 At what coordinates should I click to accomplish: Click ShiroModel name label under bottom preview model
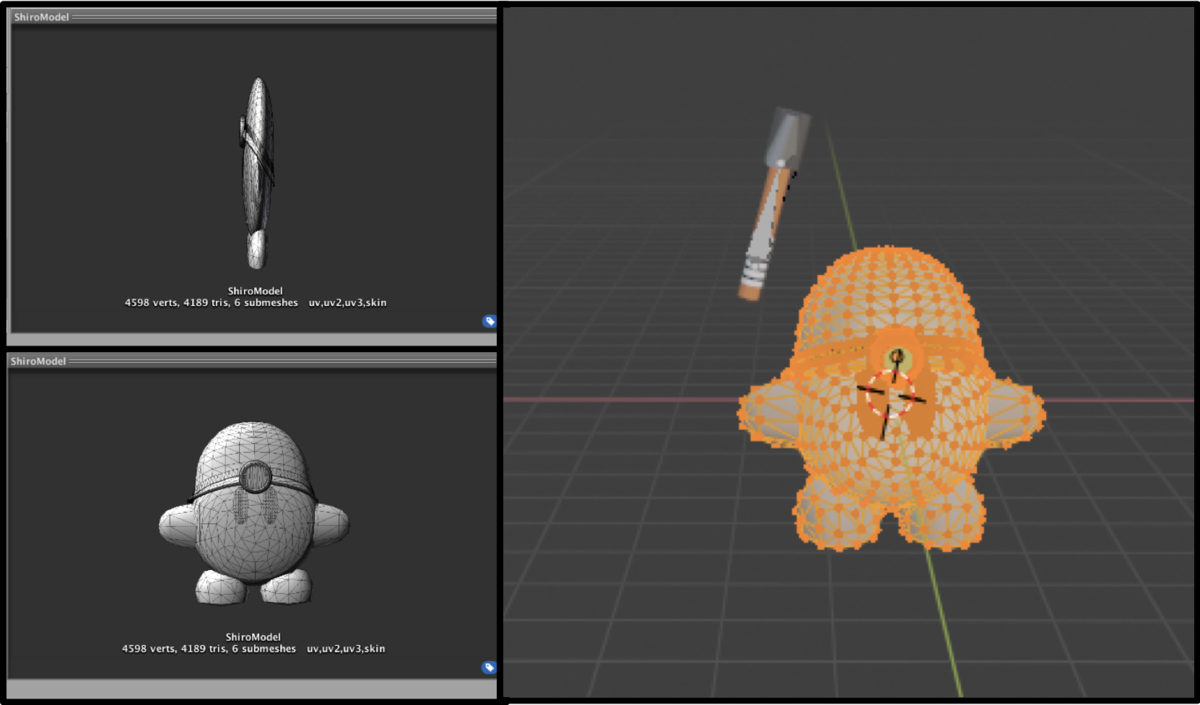click(x=253, y=637)
